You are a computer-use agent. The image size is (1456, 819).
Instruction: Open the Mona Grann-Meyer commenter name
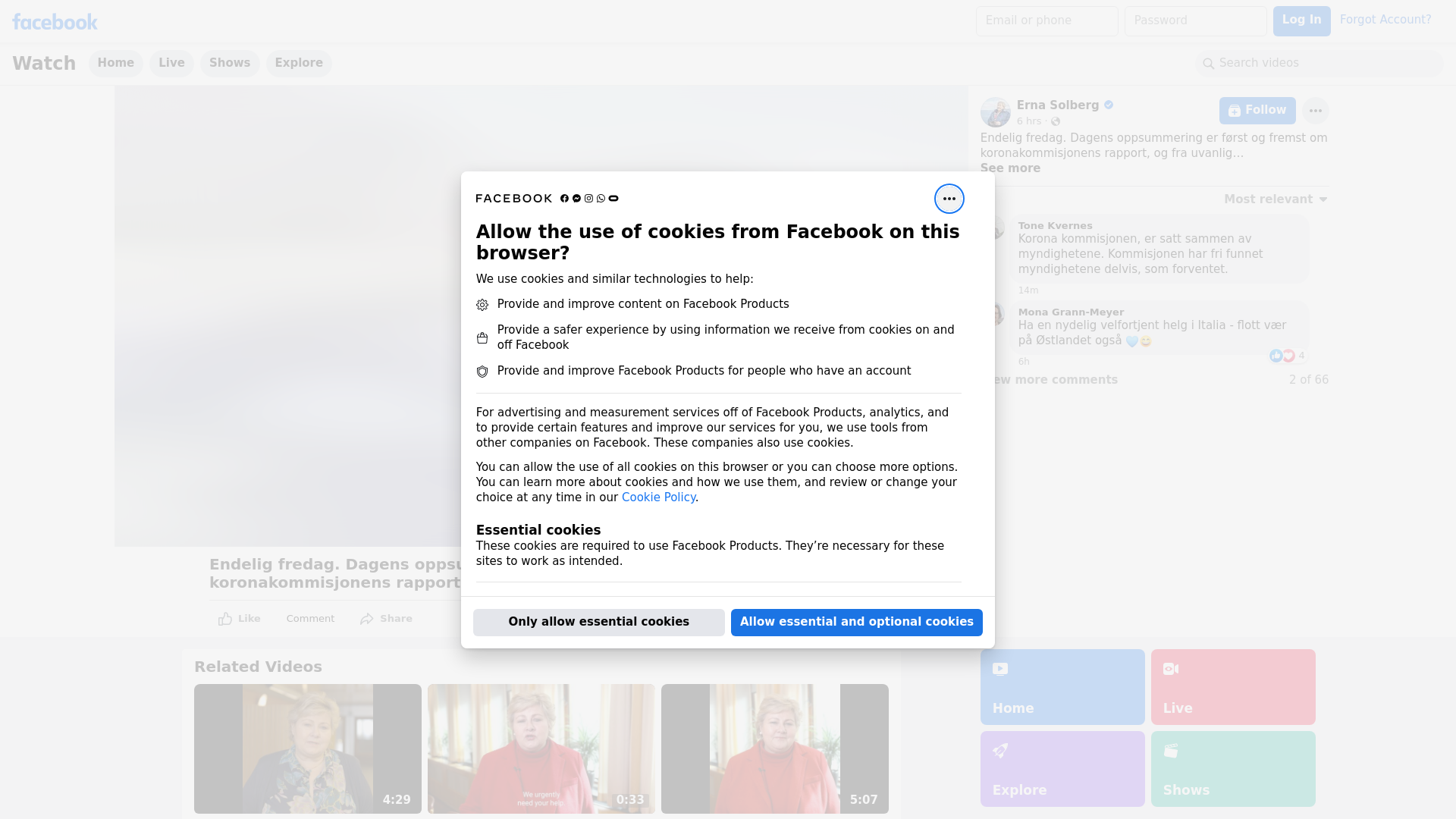1071,312
